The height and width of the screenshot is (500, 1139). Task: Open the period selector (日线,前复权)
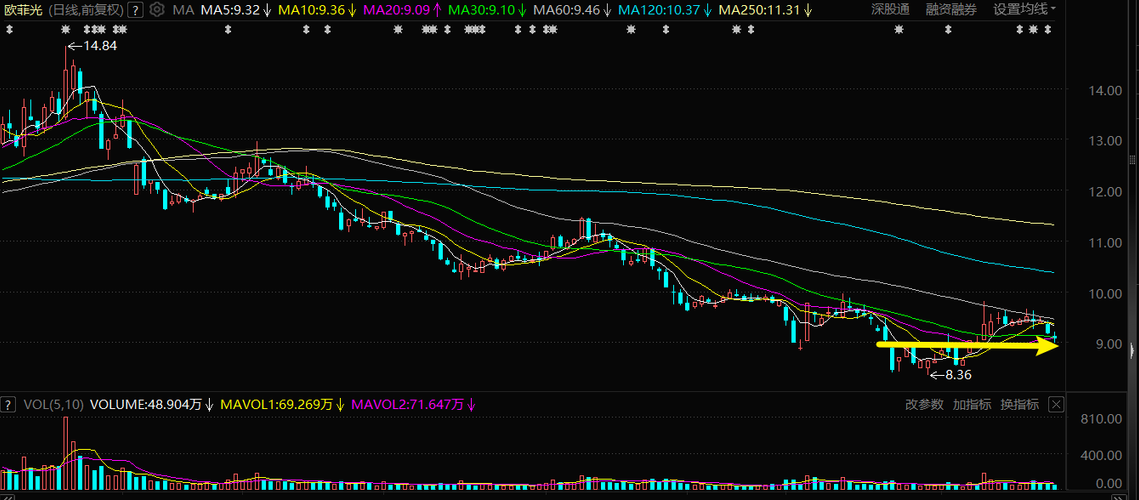point(86,9)
